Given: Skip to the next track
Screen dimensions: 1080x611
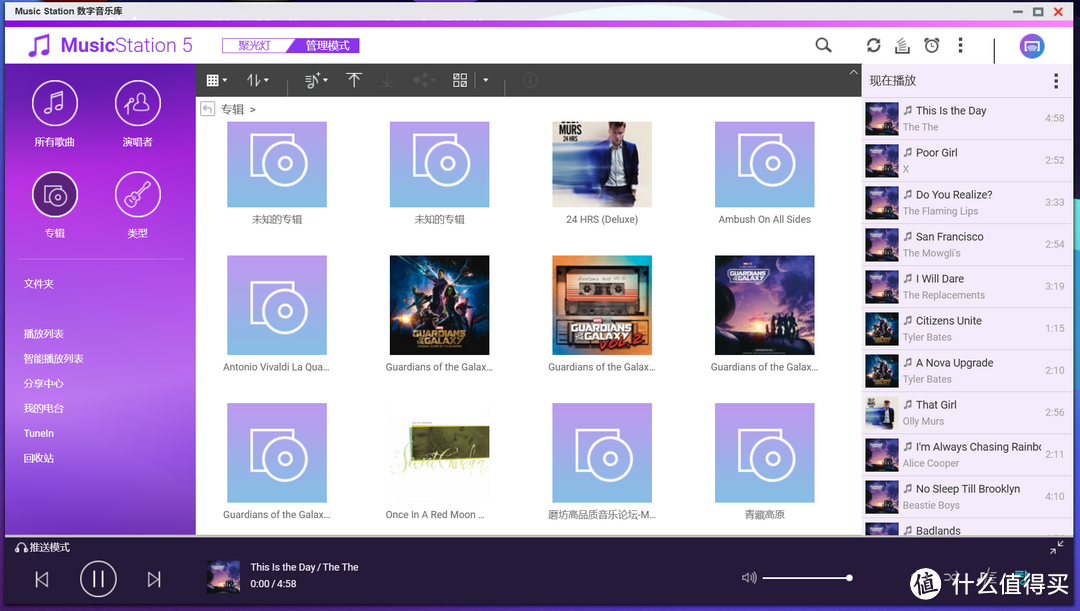Looking at the screenshot, I should [154, 579].
